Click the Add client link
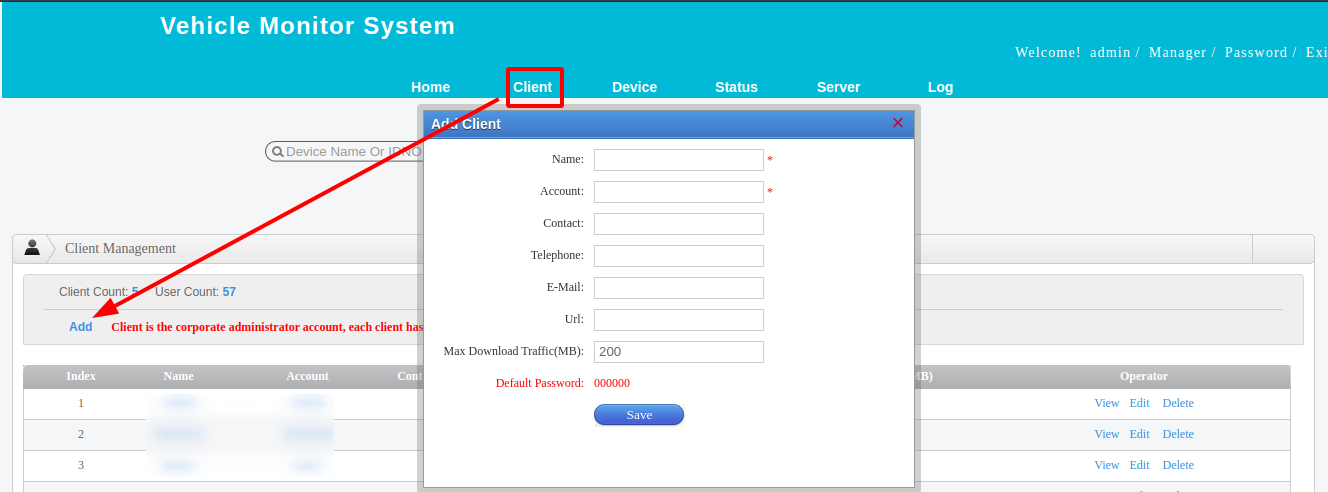The width and height of the screenshot is (1328, 492). [81, 327]
